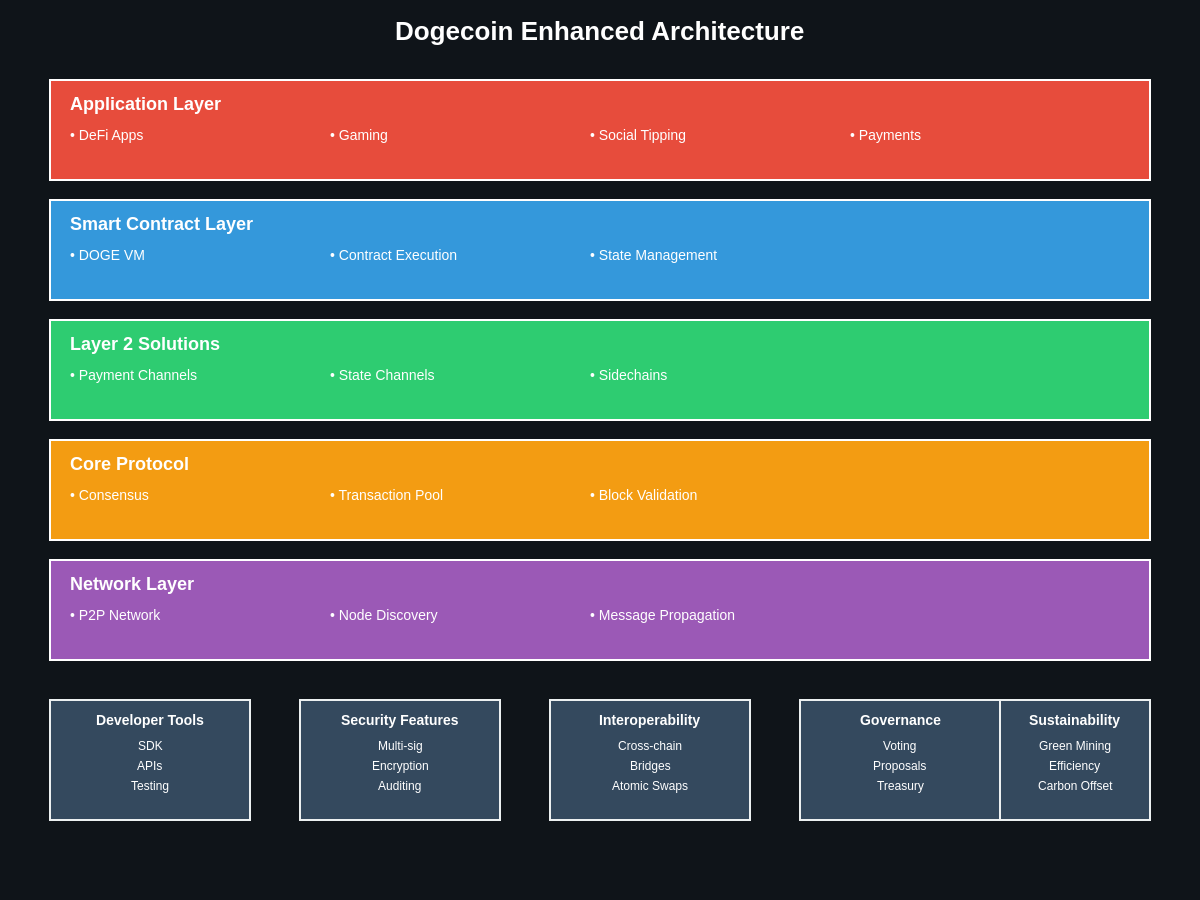Click the Dogecoin Enhanced Architecture title
The image size is (1200, 900).
coord(599,31)
